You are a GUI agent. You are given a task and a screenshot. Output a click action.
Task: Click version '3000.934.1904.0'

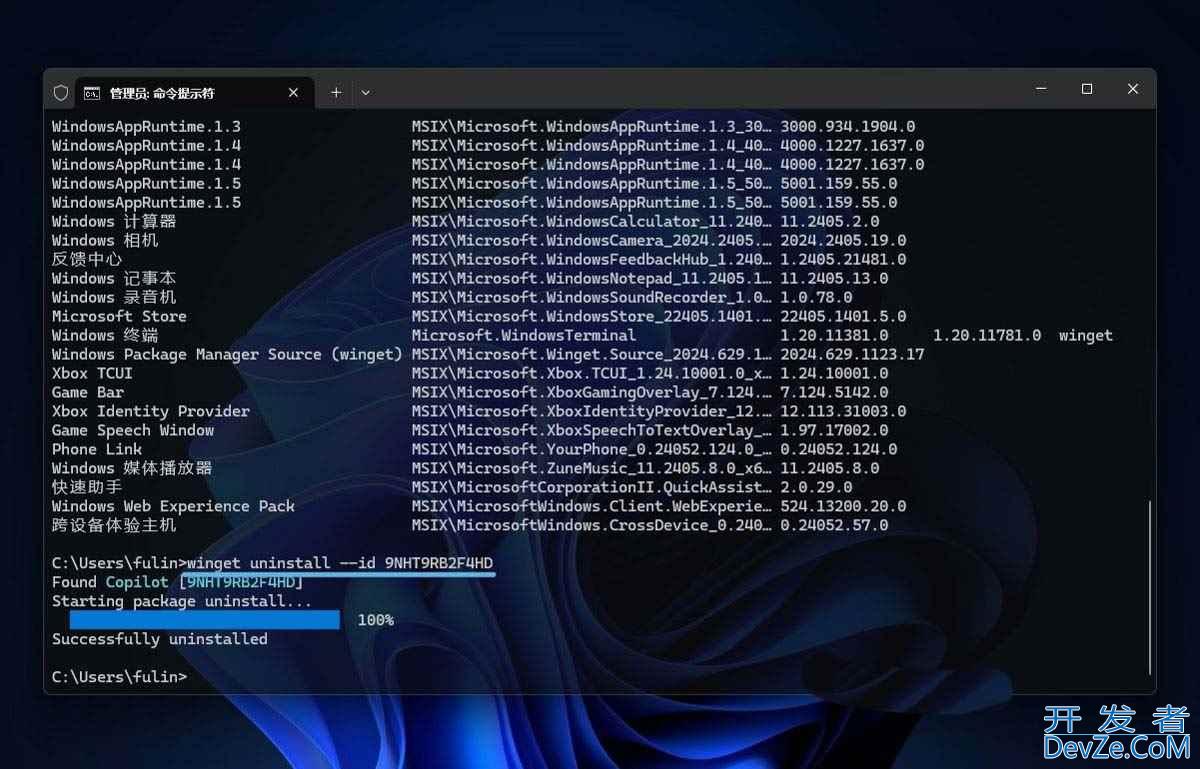[848, 127]
